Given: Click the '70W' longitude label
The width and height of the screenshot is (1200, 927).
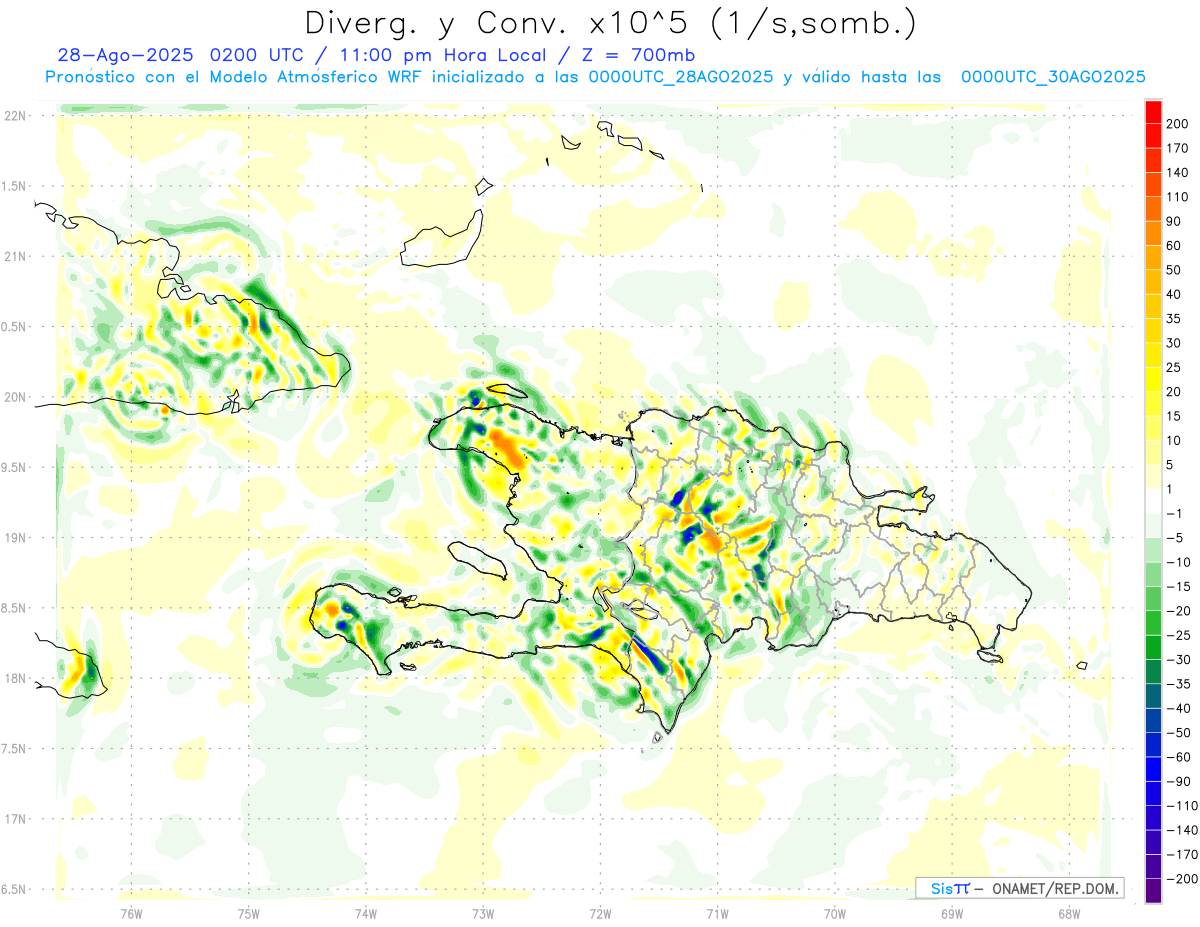Looking at the screenshot, I should [x=835, y=914].
